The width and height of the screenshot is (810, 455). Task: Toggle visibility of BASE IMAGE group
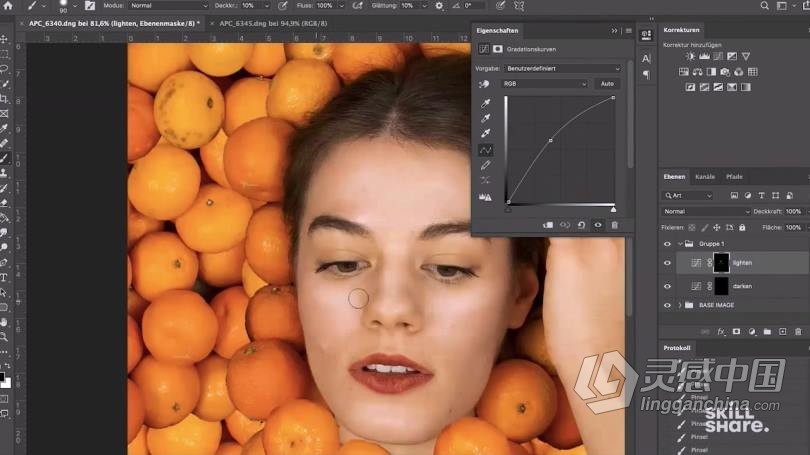(x=668, y=305)
